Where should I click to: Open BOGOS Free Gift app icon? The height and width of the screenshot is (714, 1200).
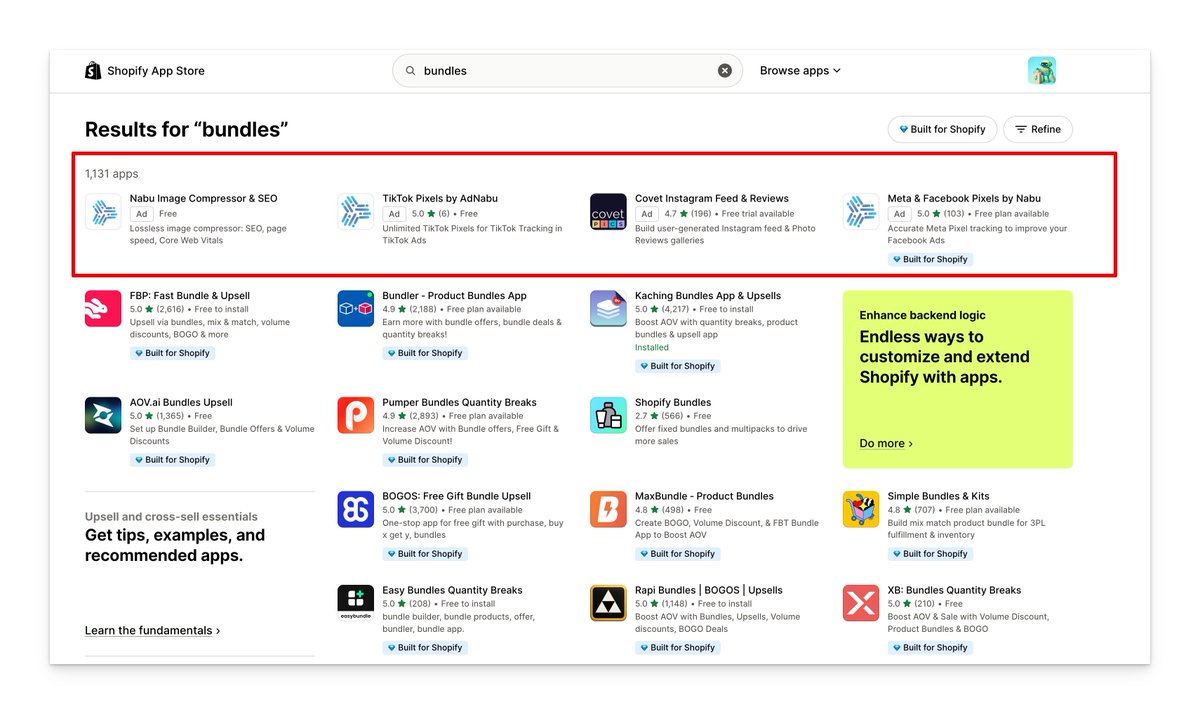(x=356, y=510)
